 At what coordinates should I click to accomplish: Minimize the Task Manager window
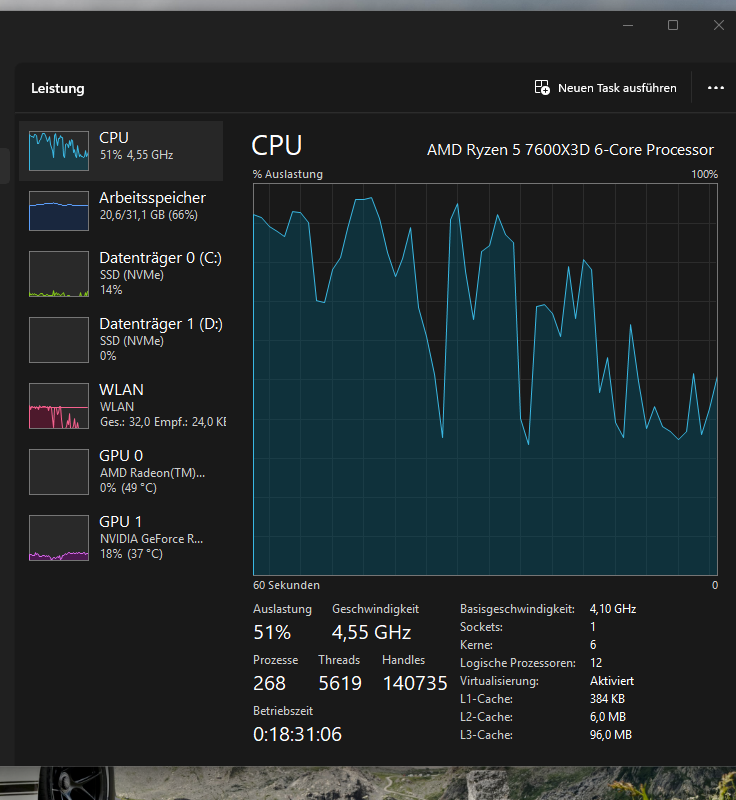[628, 25]
